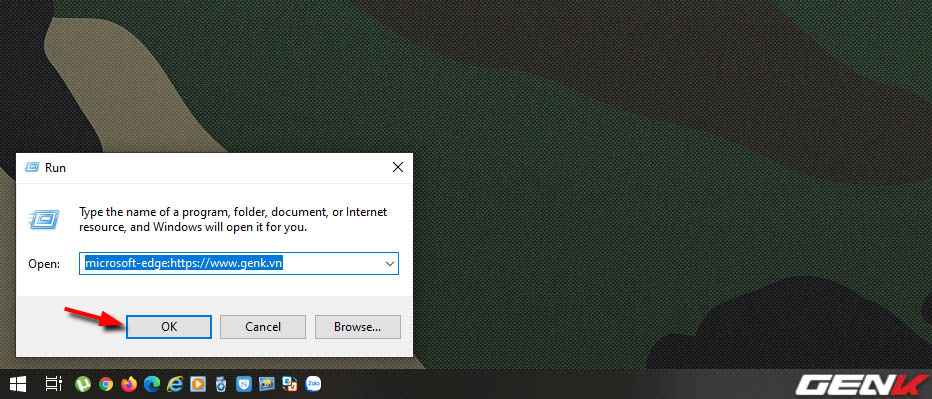Viewport: 932px width, 399px height.
Task: Click the Run title bar icon
Action: point(32,168)
